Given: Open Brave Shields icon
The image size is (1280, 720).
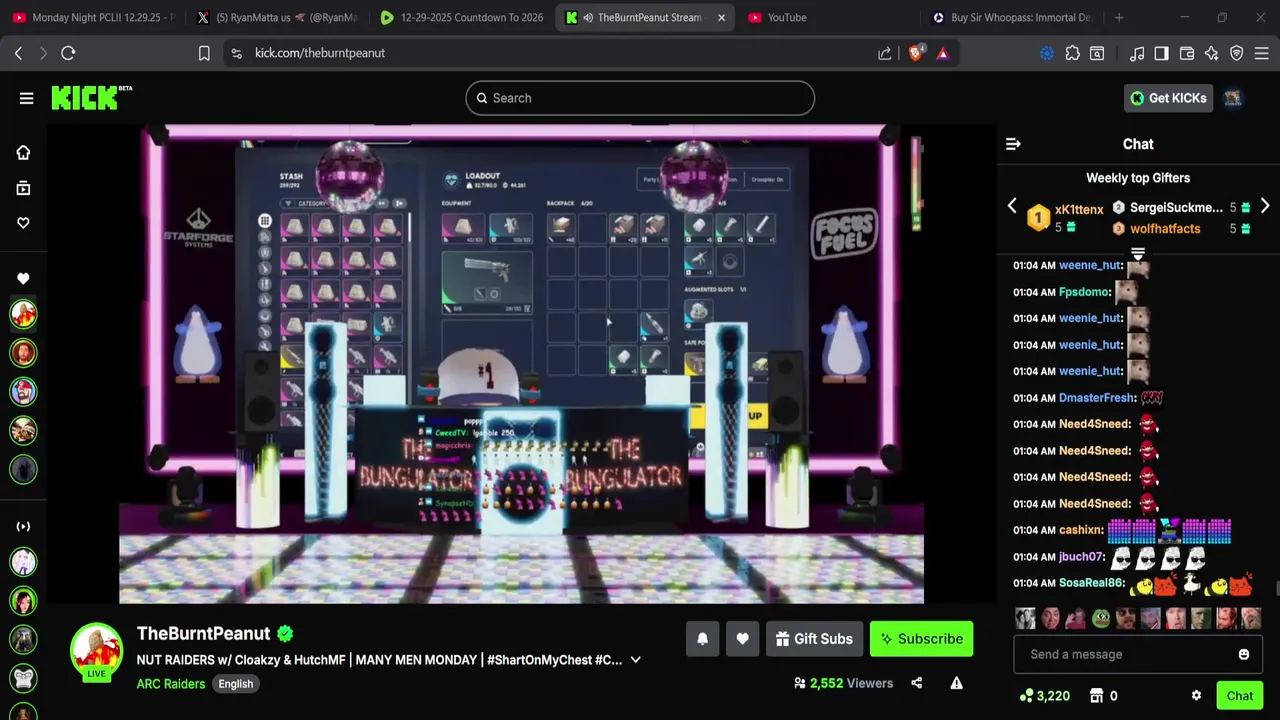Looking at the screenshot, I should click(x=915, y=53).
